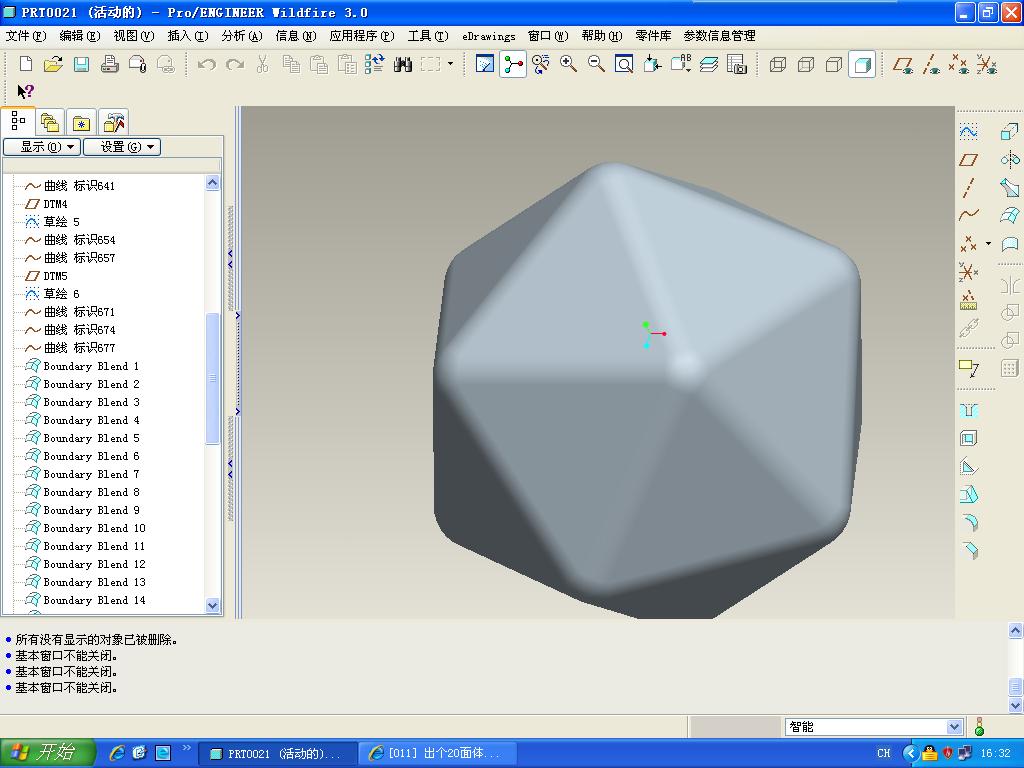Refit model to the screen icon

click(x=624, y=64)
